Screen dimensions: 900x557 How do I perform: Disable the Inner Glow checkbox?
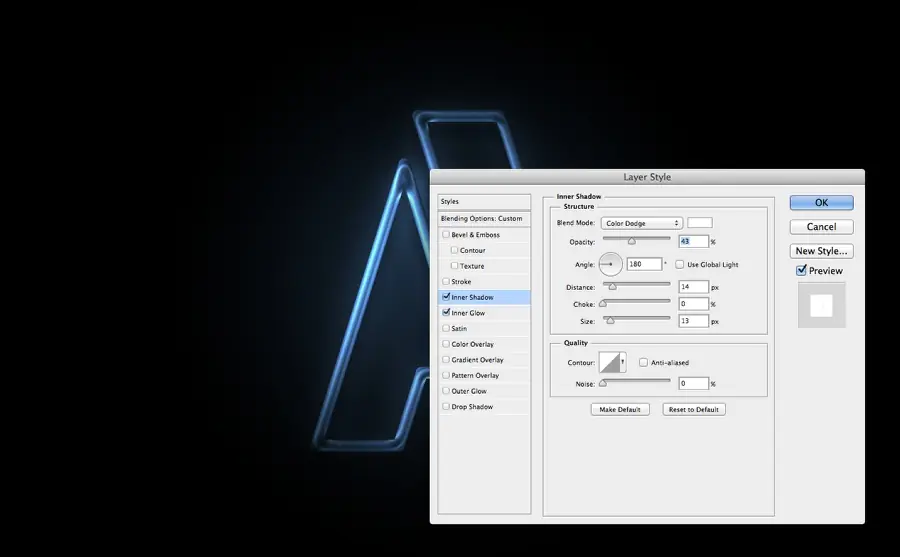(446, 312)
